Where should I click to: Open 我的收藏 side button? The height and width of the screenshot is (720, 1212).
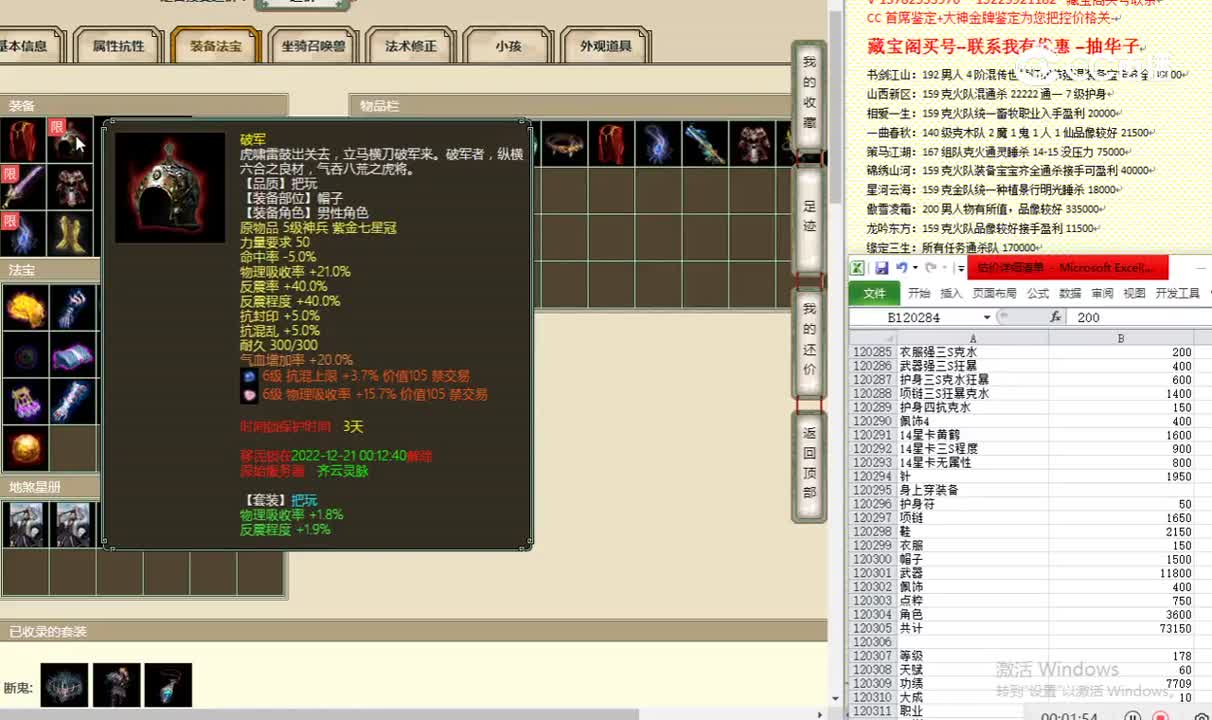809,96
